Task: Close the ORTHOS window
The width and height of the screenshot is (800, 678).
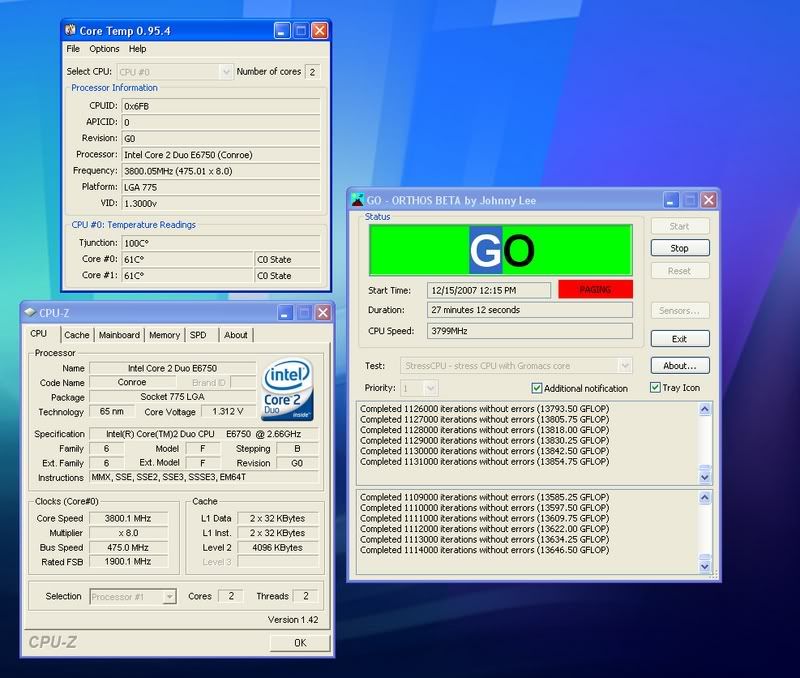Action: (x=710, y=200)
